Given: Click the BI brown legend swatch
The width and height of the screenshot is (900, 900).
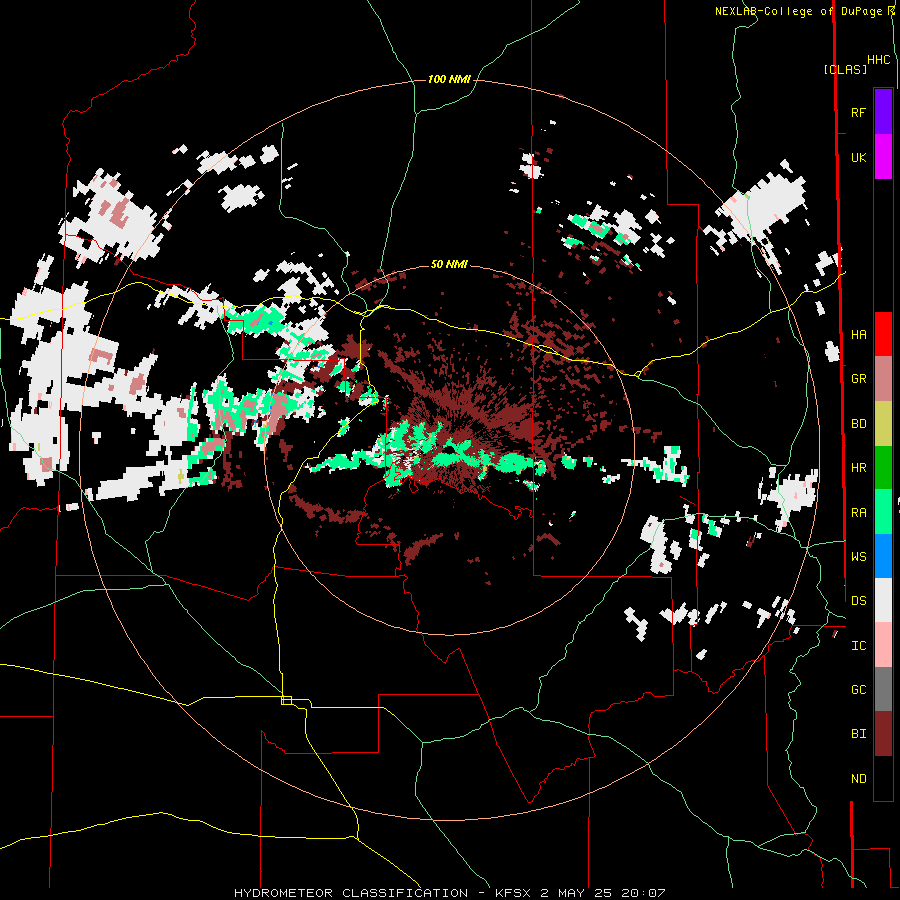Looking at the screenshot, I should 883,734.
